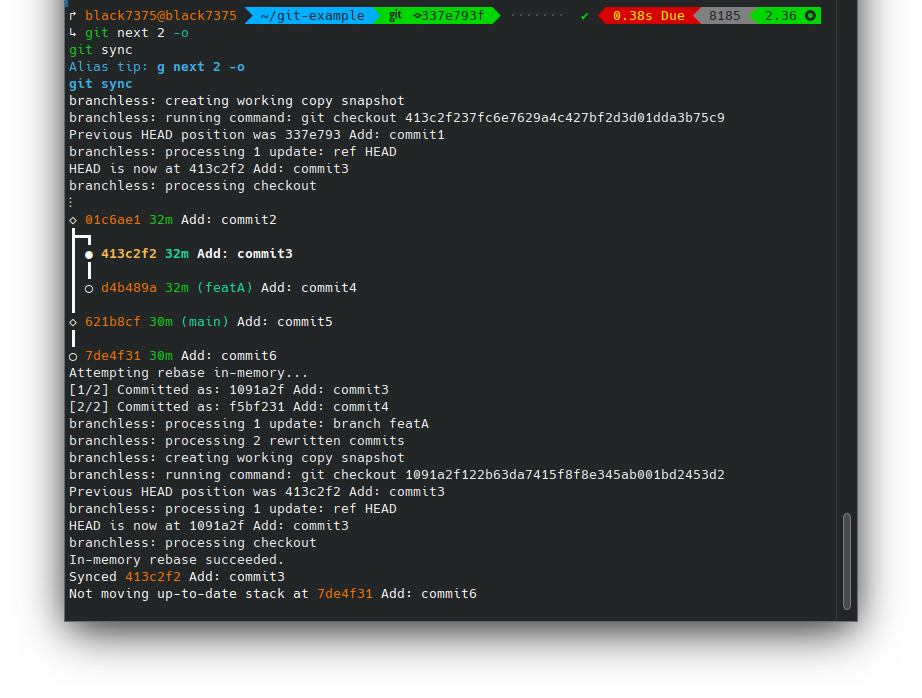Viewport: 922px width, 698px height.
Task: Click 'HEAD is now at 413c2f2' line
Action: (x=209, y=169)
